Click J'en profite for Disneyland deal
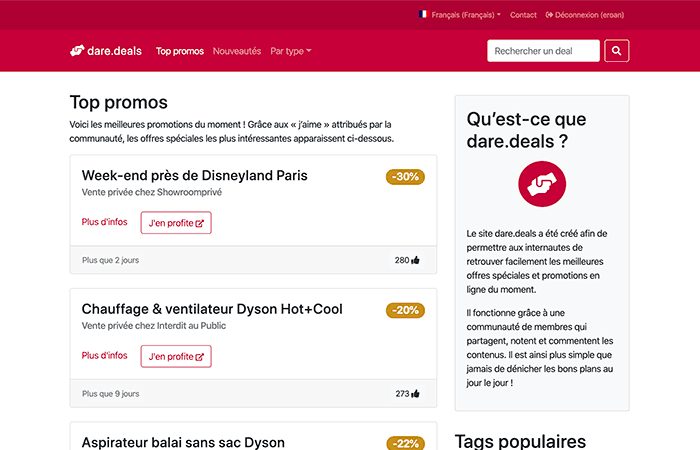This screenshot has width=700, height=450. click(x=176, y=223)
